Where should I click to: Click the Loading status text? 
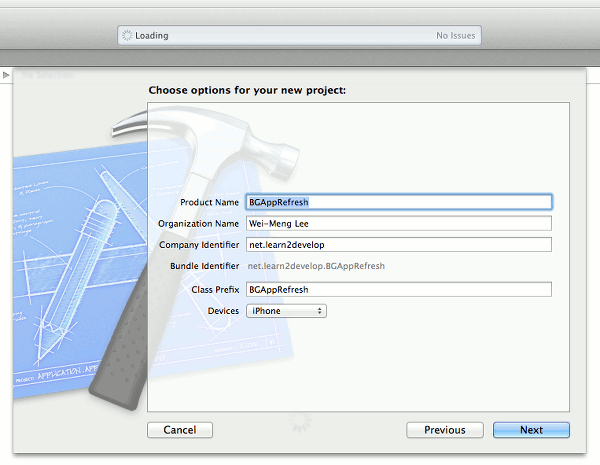click(152, 36)
